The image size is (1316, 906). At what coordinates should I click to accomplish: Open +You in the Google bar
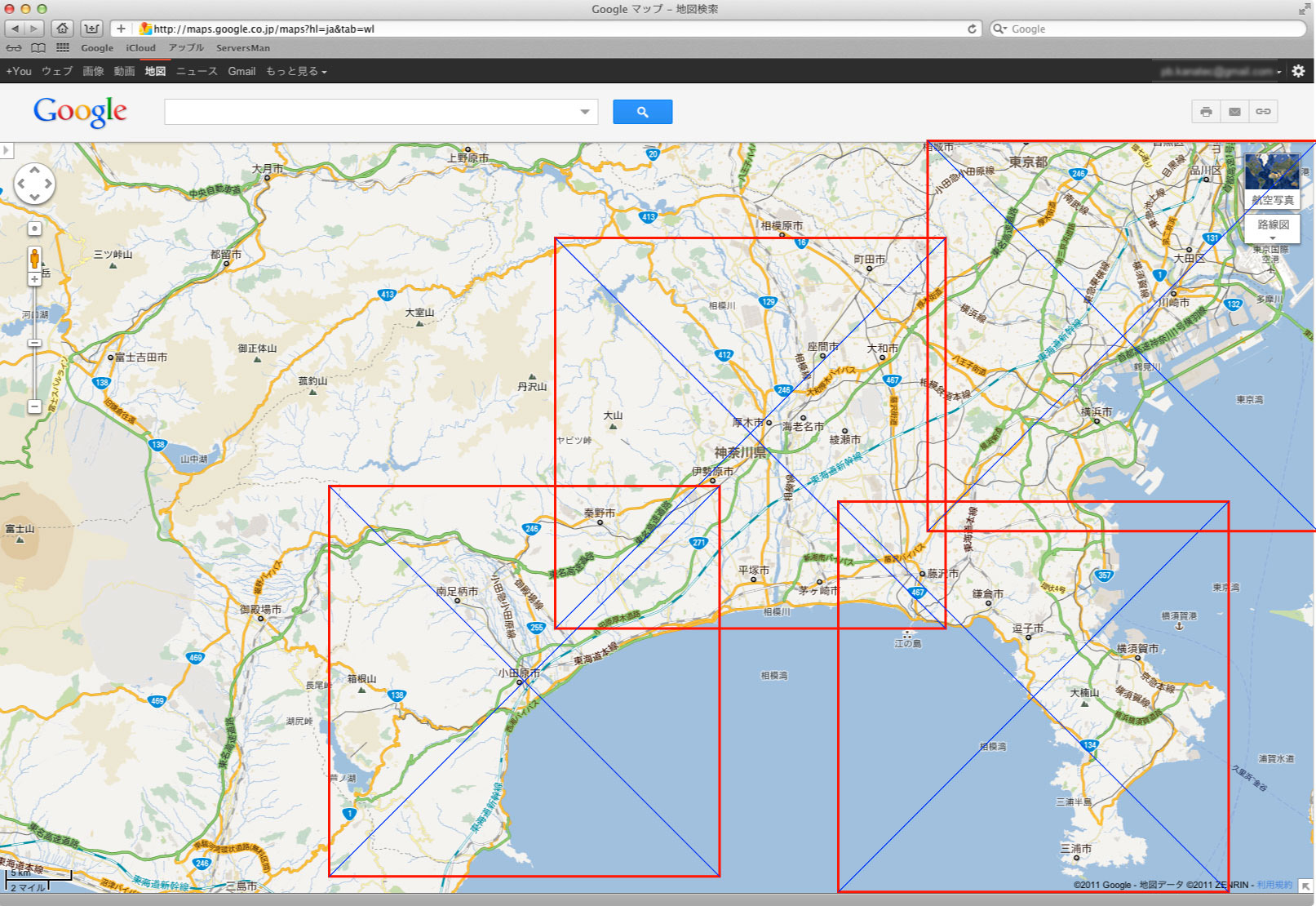pos(19,71)
